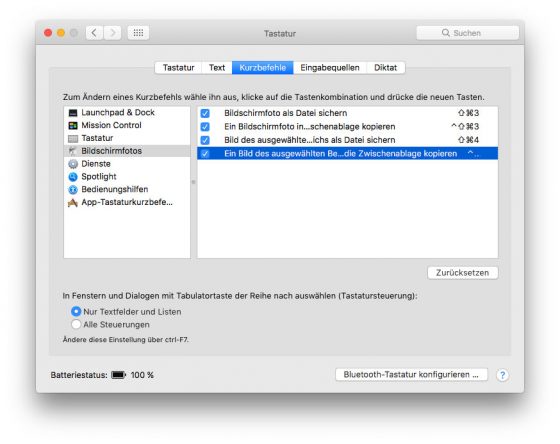Open Bluetooth-Tastatur konfigurieren dialog
Viewport: 560px width, 444px height.
411,375
